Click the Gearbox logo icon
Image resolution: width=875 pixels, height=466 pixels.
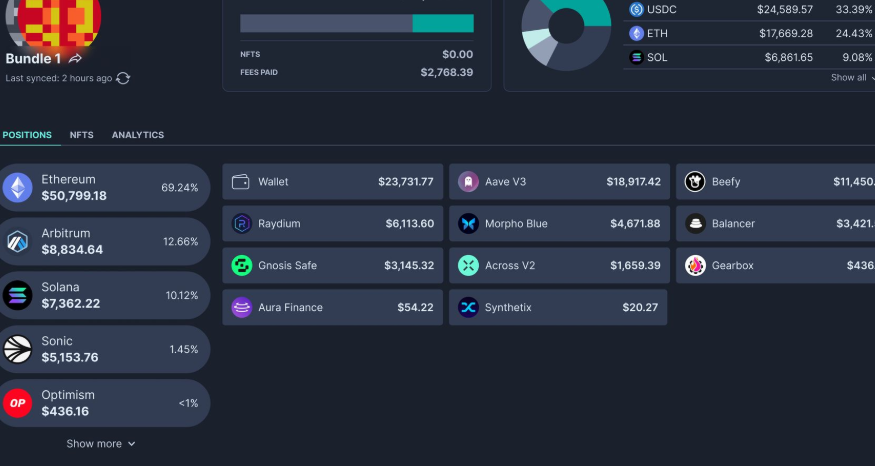point(695,266)
